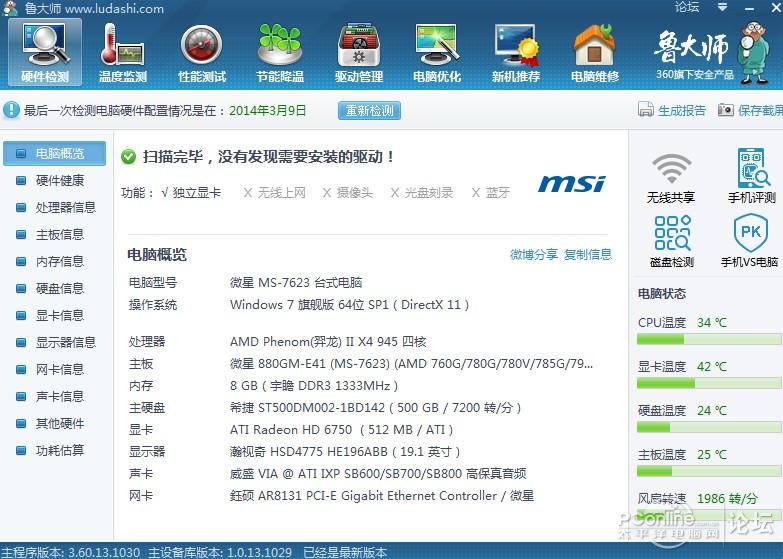Click the MSI brand logo
This screenshot has width=783, height=559.
572,184
